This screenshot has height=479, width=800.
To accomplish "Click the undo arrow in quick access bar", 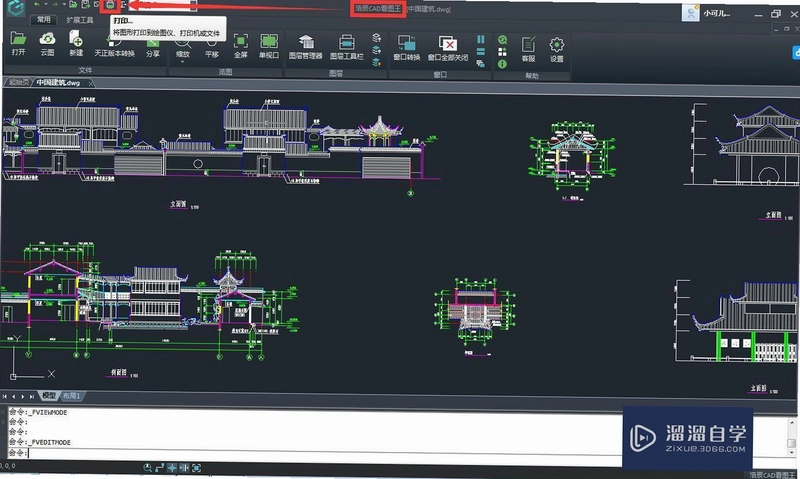I will point(37,5).
